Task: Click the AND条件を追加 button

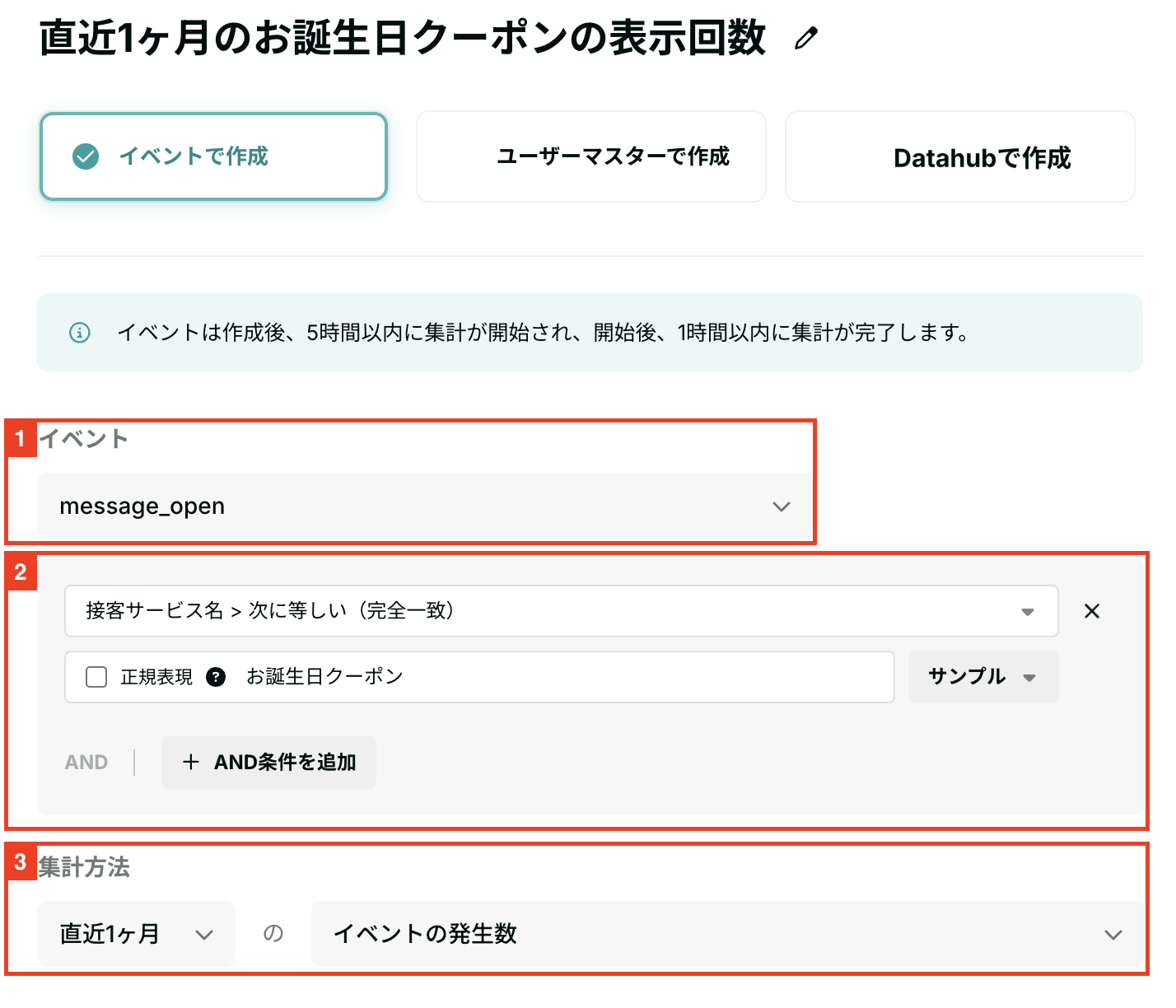Action: [x=268, y=763]
